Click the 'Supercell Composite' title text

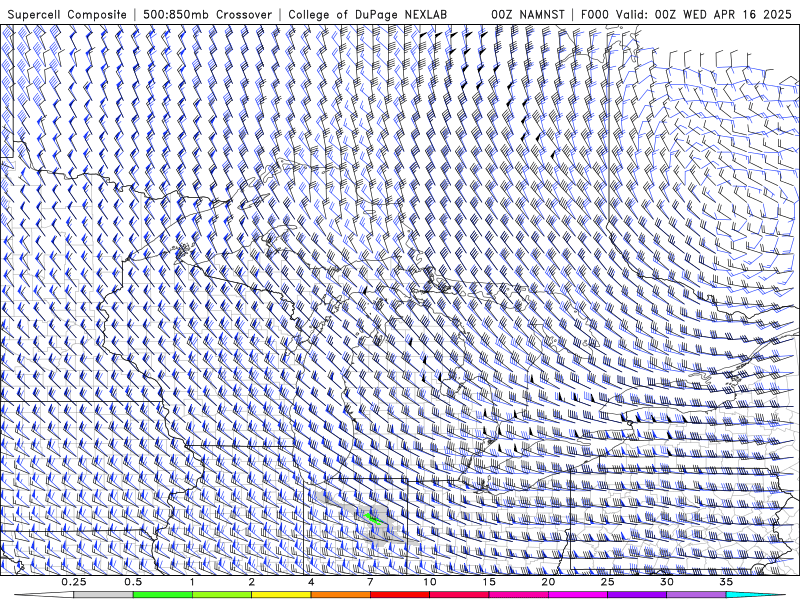tap(67, 15)
